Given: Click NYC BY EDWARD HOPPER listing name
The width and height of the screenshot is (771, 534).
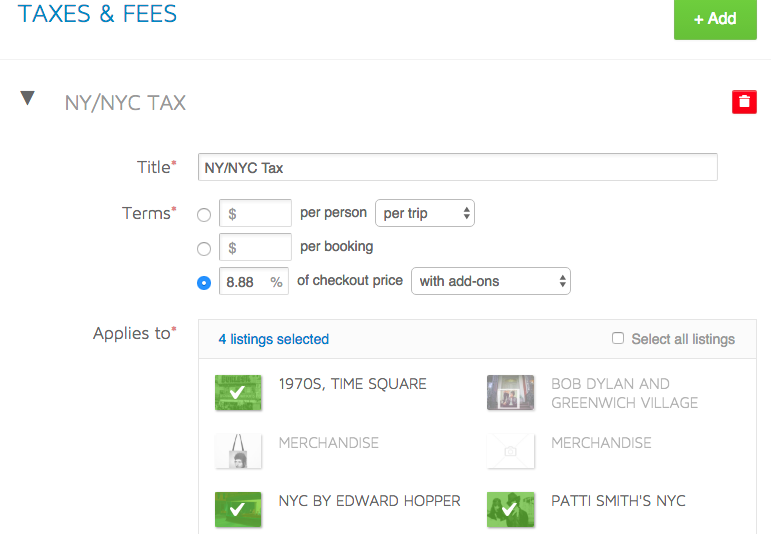Looking at the screenshot, I should [x=370, y=501].
